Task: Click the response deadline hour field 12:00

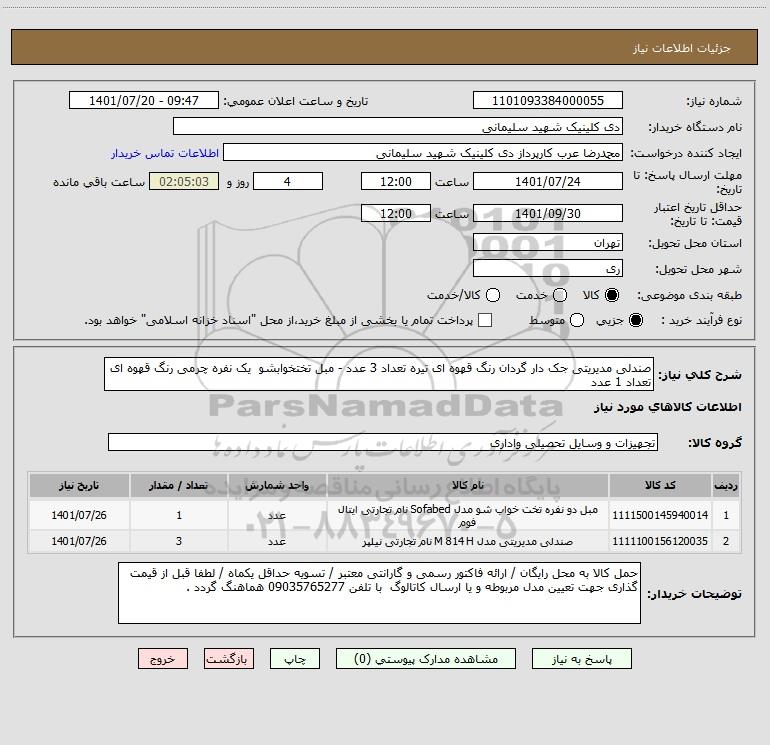Action: [x=396, y=181]
